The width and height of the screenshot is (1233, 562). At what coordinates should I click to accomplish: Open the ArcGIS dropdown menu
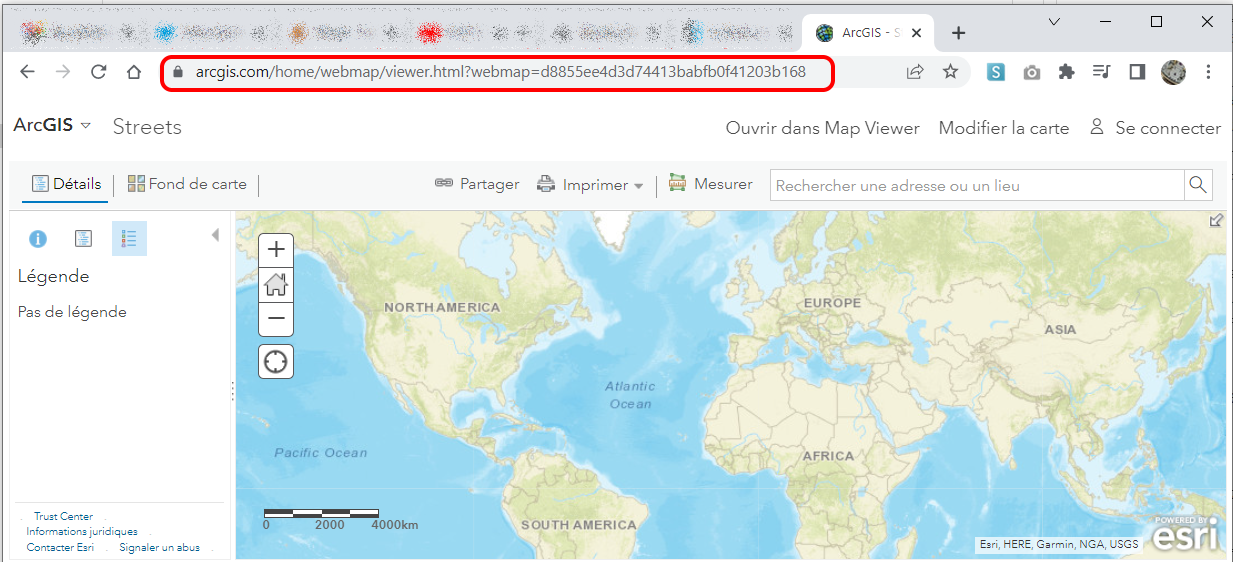(52, 126)
